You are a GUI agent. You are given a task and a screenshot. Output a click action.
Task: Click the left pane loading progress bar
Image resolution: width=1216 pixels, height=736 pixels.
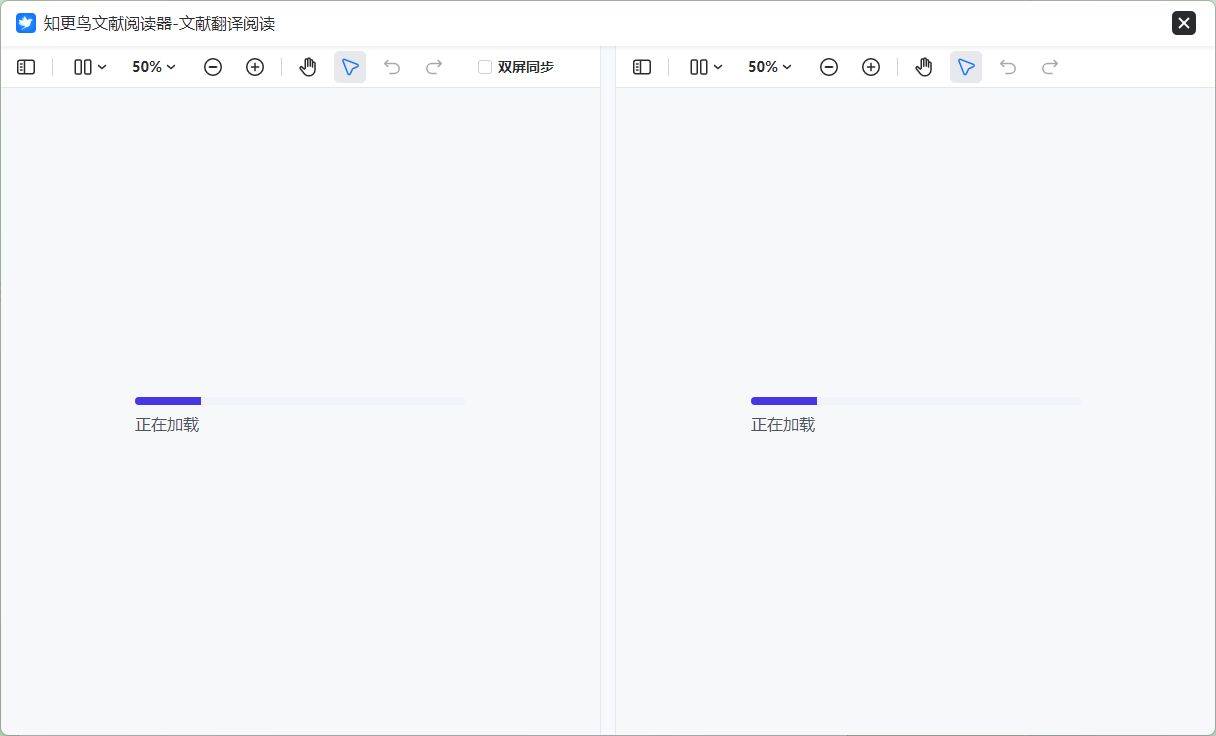coord(300,401)
